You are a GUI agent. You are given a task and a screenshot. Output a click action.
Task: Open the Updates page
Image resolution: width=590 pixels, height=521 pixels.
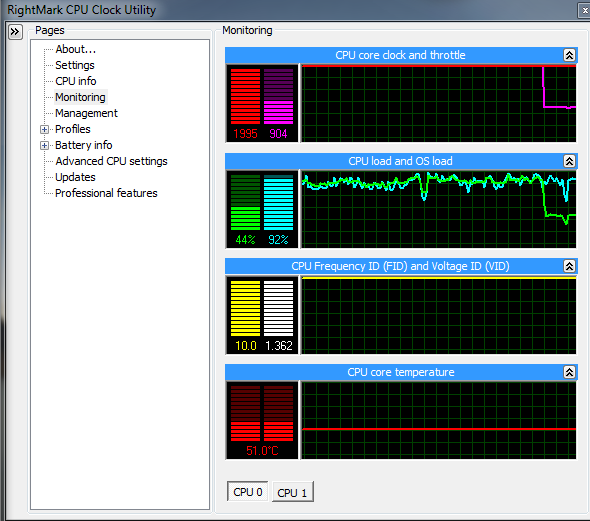coord(75,177)
